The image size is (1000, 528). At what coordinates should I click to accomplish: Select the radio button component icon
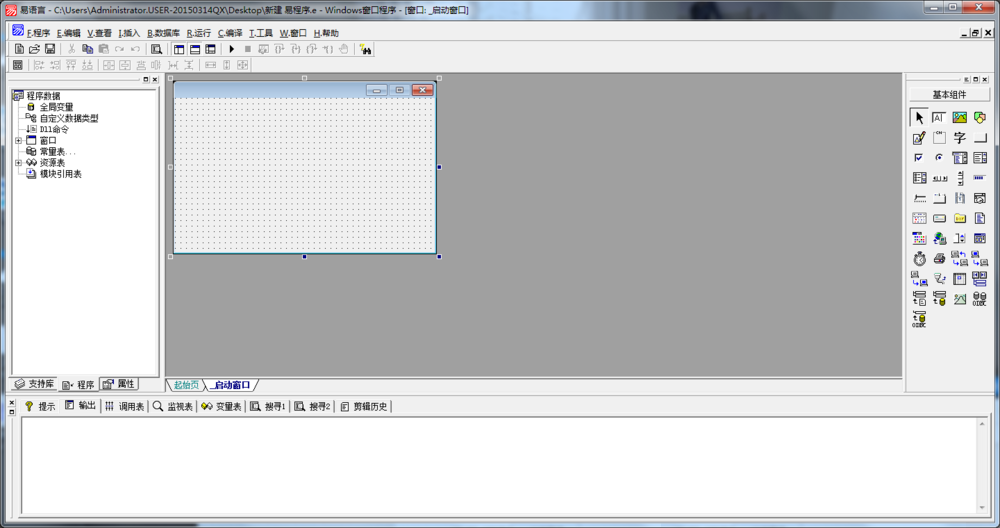tap(939, 158)
